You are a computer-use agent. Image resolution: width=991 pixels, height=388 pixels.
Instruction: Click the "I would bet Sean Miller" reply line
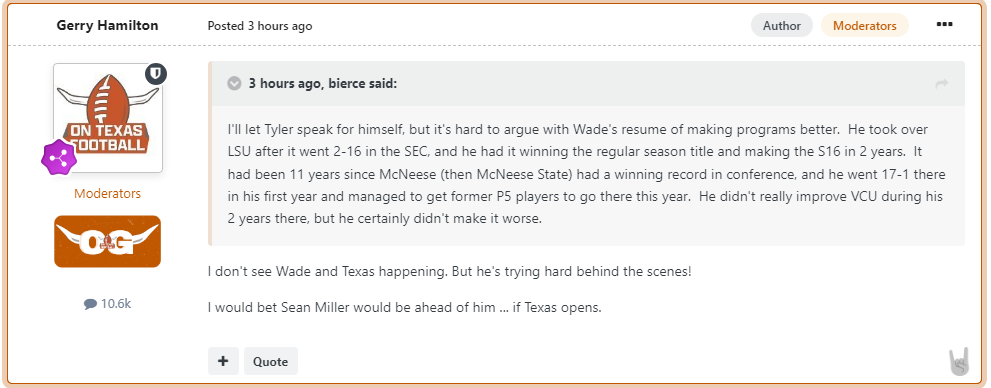tap(404, 308)
